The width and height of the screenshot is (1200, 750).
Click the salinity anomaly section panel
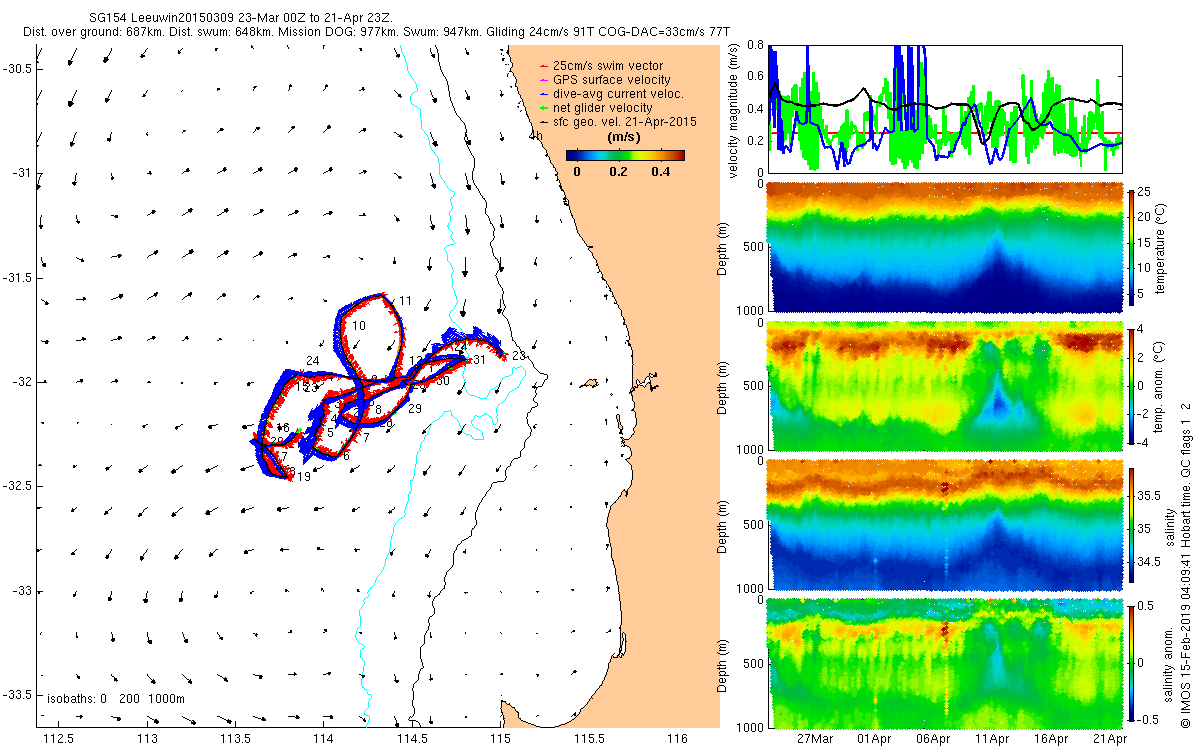[x=947, y=663]
